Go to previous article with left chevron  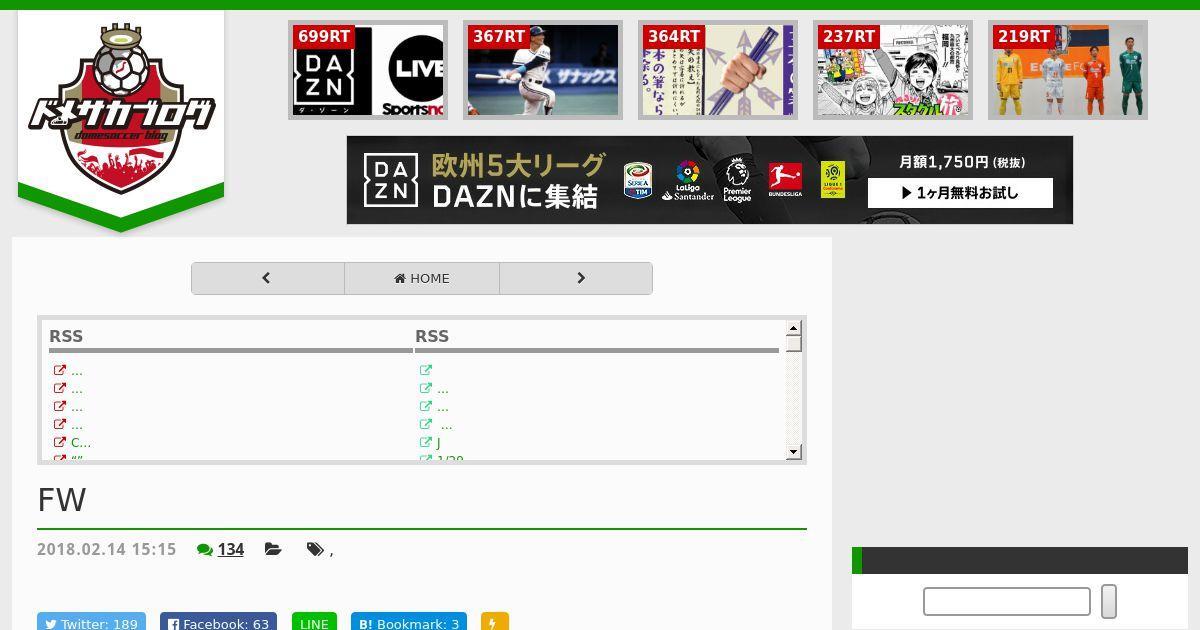point(268,278)
